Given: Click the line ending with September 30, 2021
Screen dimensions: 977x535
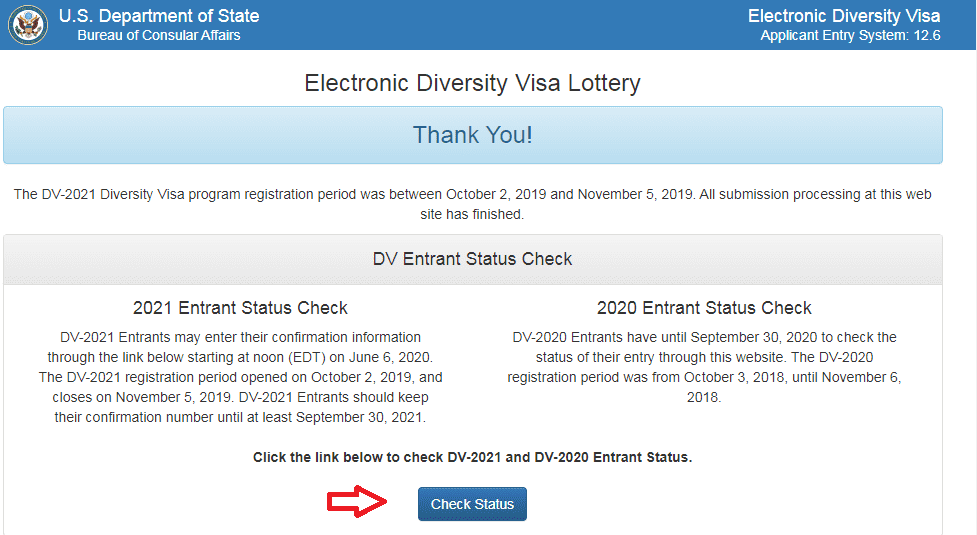Looking at the screenshot, I should pyautogui.click(x=240, y=417).
